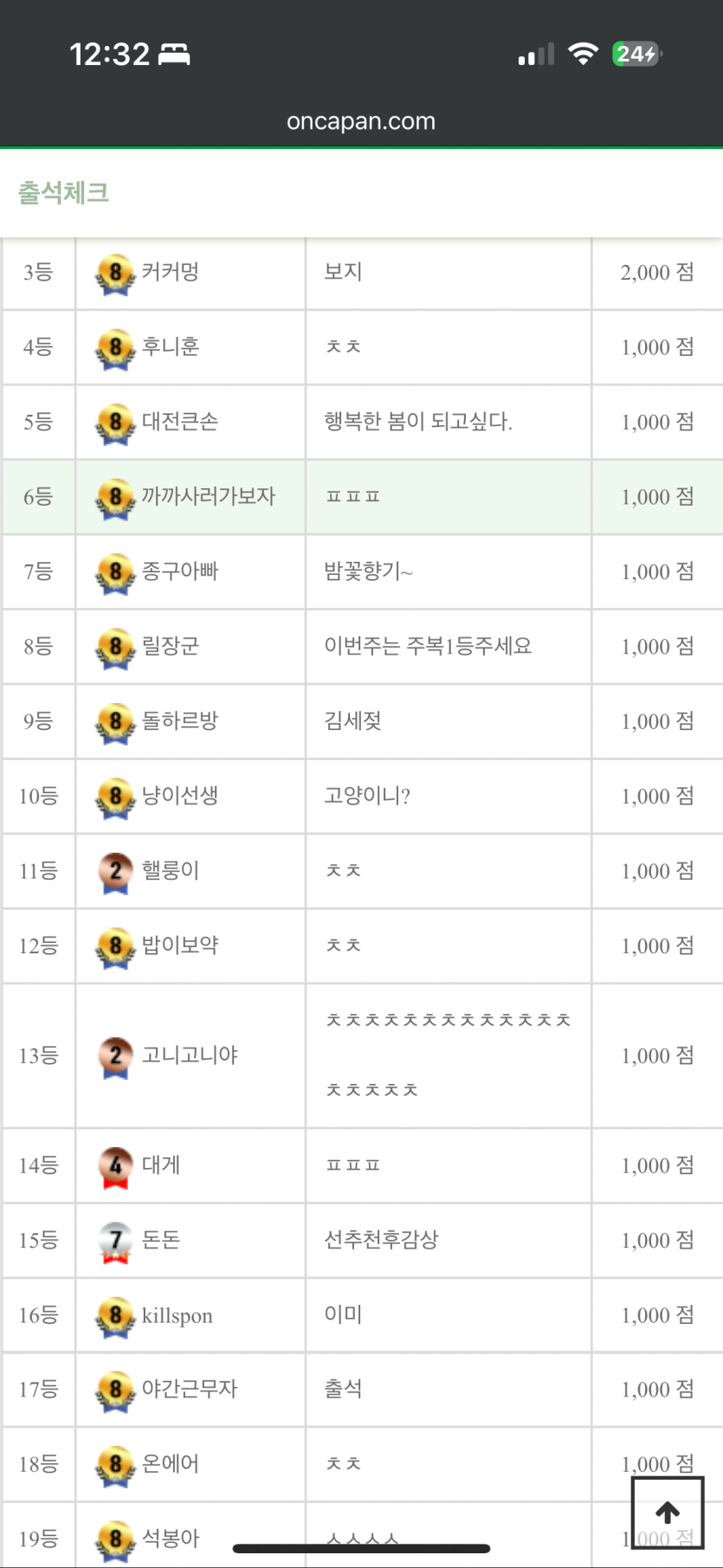Tap the Wi-Fi status icon
723x1568 pixels.
583,55
